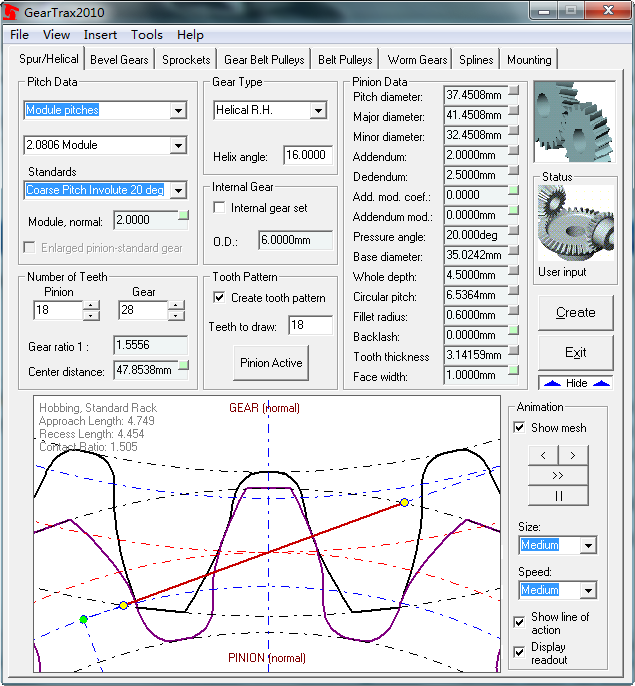Click the Helix angle input field

(x=308, y=155)
